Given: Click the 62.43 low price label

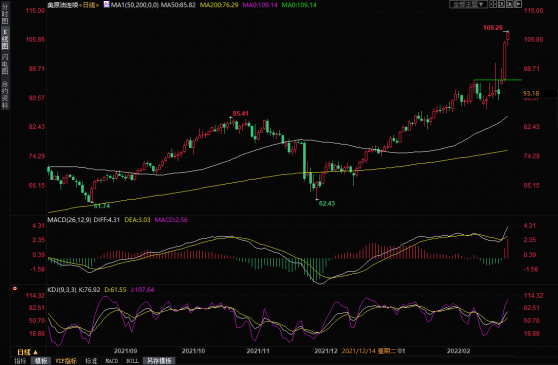Looking at the screenshot, I should point(327,203).
